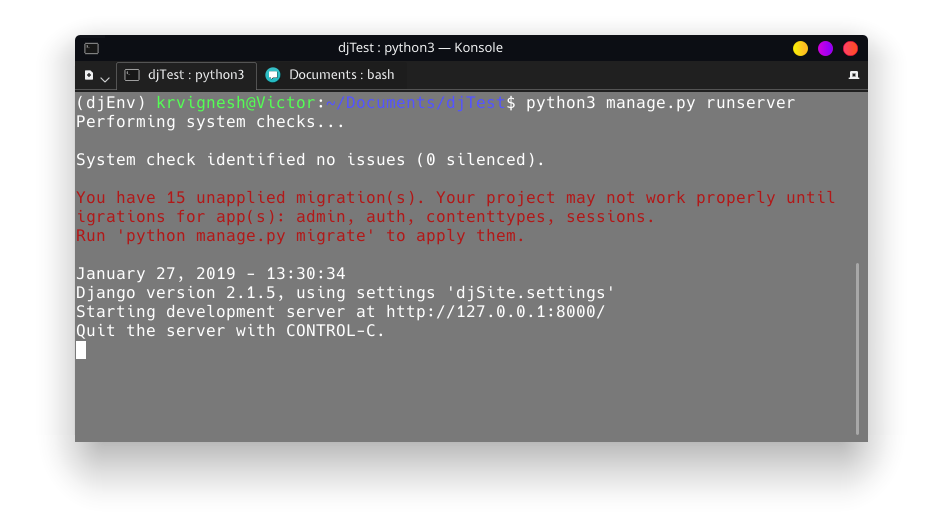Click the 'djSite.settings' text in output
943x527 pixels.
click(530, 293)
